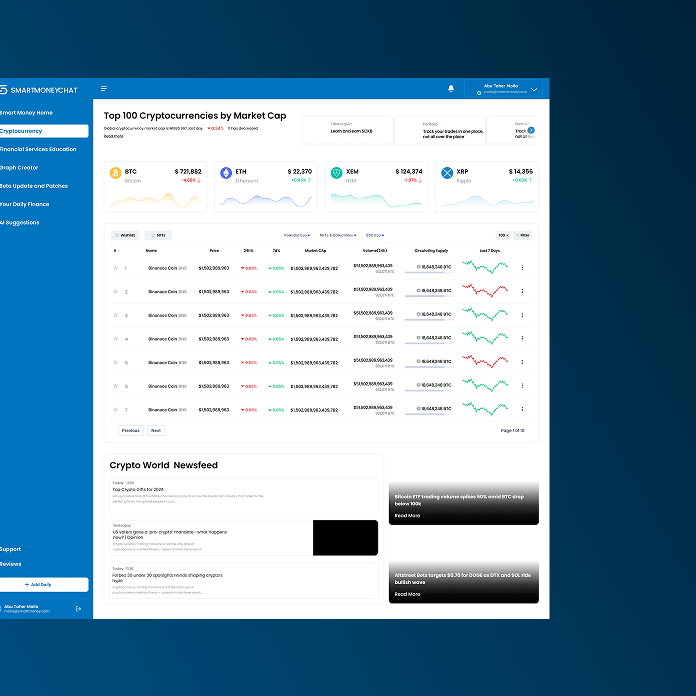Open the 100 rows-per-page dropdown
The height and width of the screenshot is (696, 696).
tap(503, 235)
